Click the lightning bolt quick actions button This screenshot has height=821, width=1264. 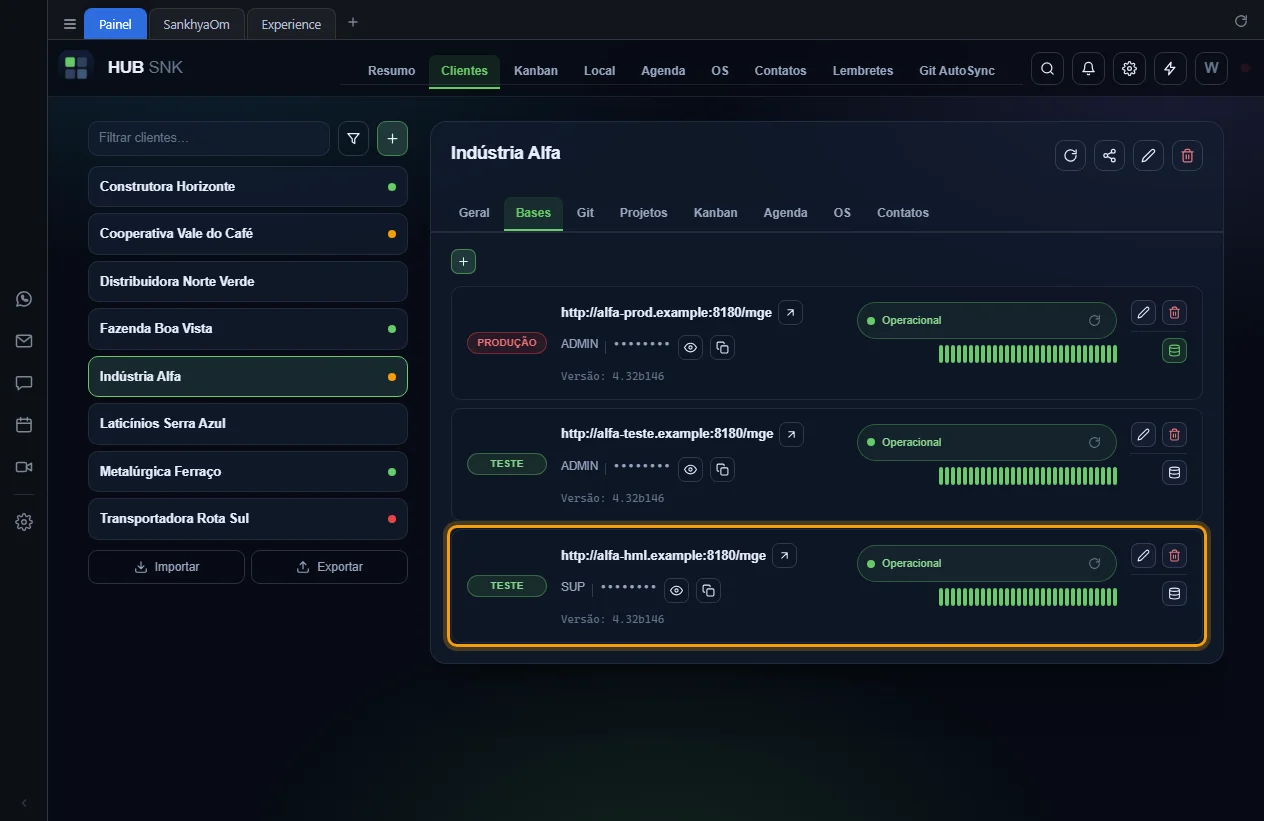tap(1170, 69)
